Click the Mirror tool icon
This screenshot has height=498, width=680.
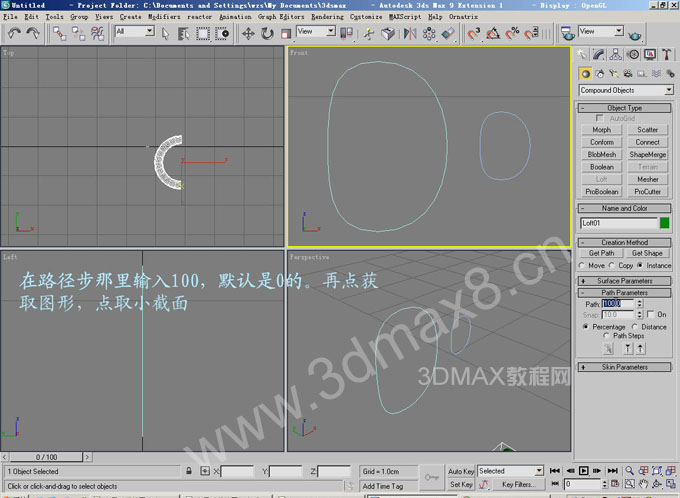(x=410, y=33)
